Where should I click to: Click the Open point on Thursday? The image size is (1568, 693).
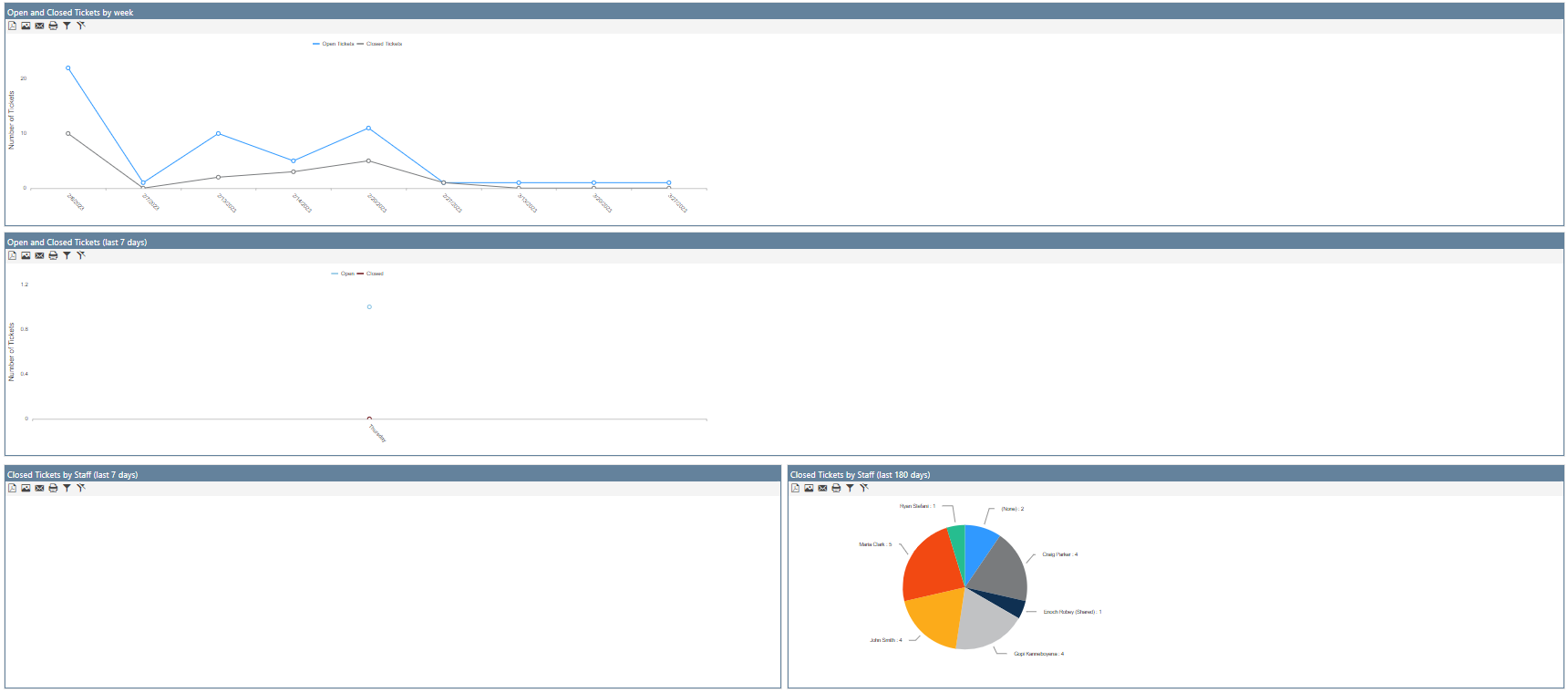tap(369, 306)
